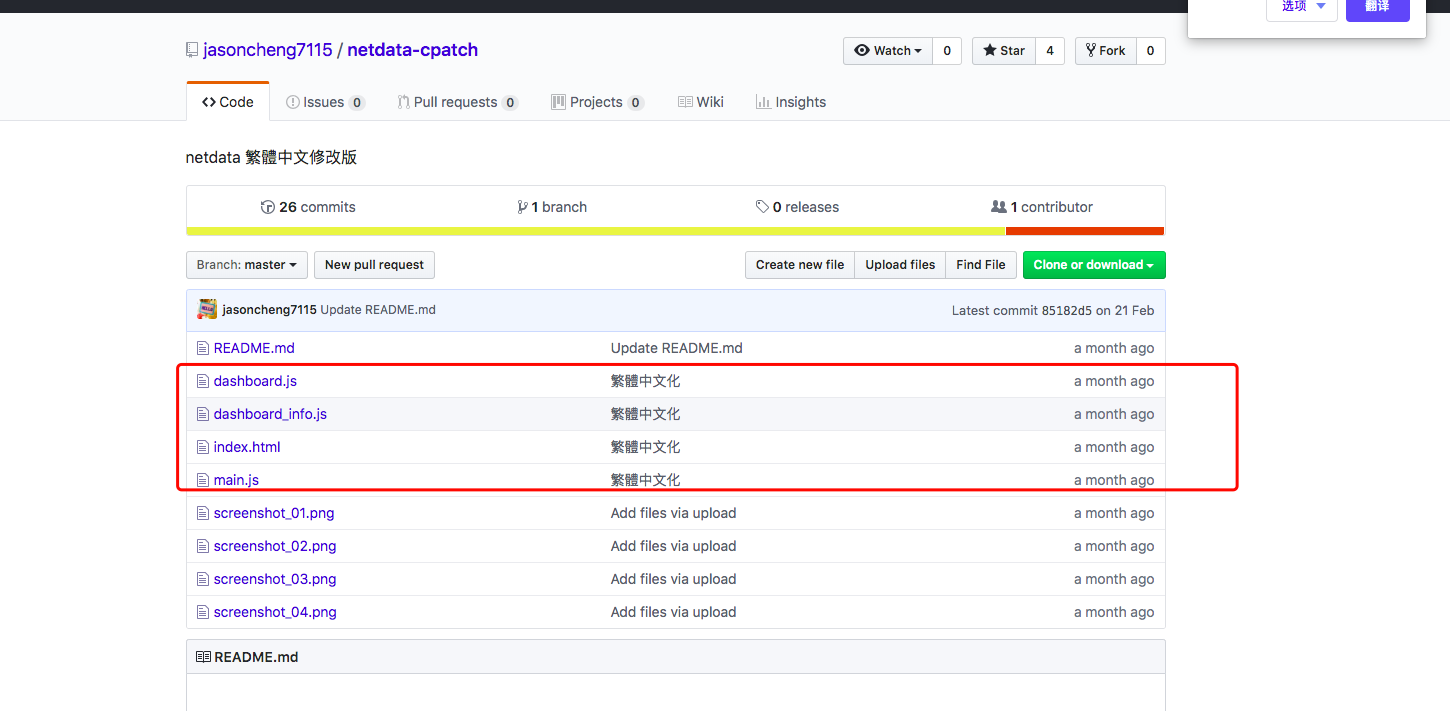Open screenshot_03.png file
This screenshot has width=1450, height=711.
coord(275,579)
